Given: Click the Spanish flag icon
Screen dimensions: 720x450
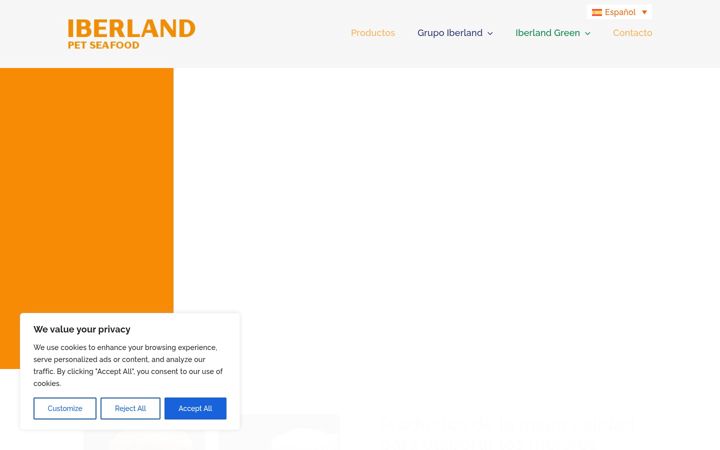Looking at the screenshot, I should click(x=596, y=12).
